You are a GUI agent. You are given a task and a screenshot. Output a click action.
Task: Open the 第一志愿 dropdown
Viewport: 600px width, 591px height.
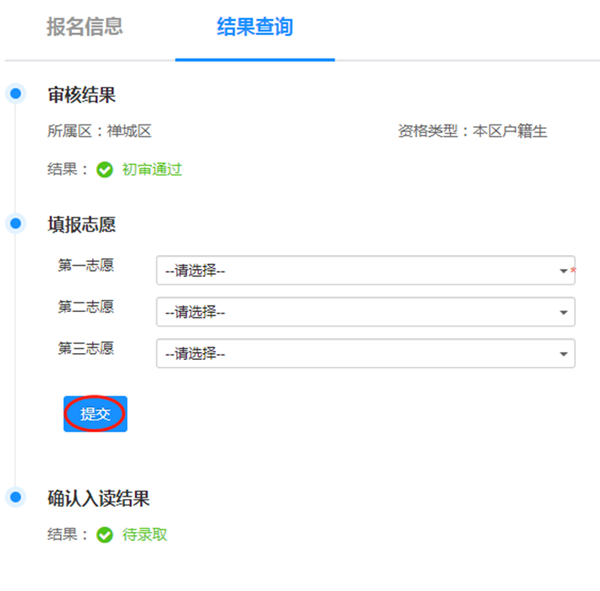pyautogui.click(x=360, y=270)
